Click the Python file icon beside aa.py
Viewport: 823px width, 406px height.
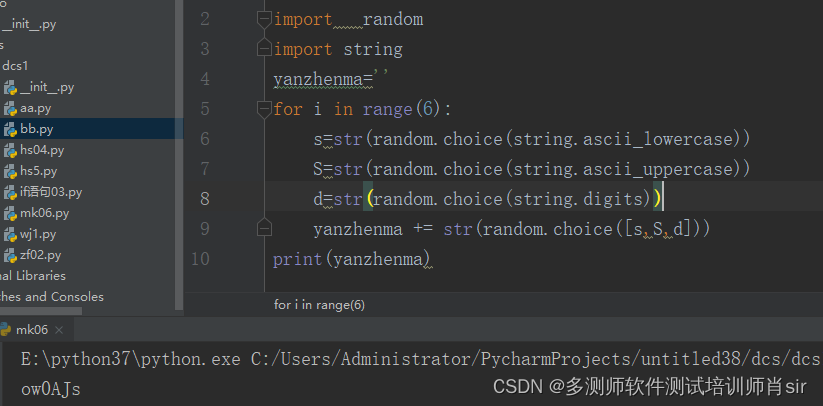click(x=10, y=109)
